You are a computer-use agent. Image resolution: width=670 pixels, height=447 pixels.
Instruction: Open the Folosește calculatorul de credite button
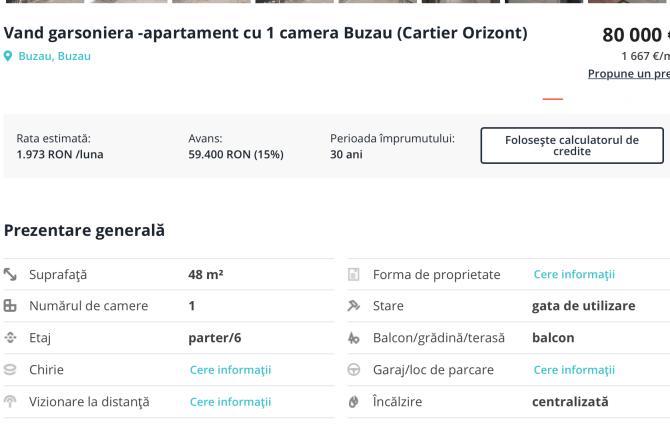click(x=571, y=145)
